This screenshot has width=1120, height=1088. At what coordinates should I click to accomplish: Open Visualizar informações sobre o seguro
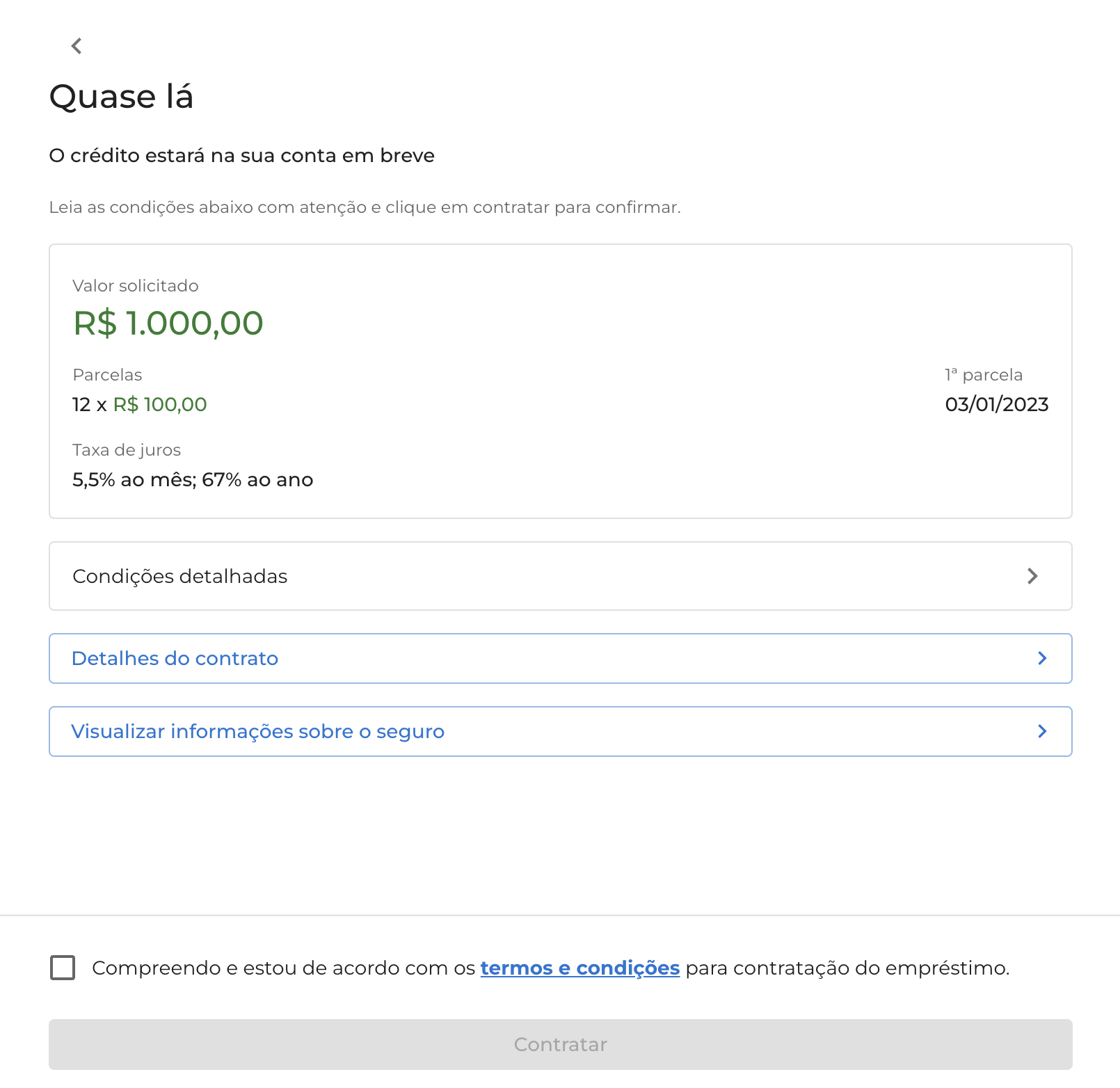[257, 731]
